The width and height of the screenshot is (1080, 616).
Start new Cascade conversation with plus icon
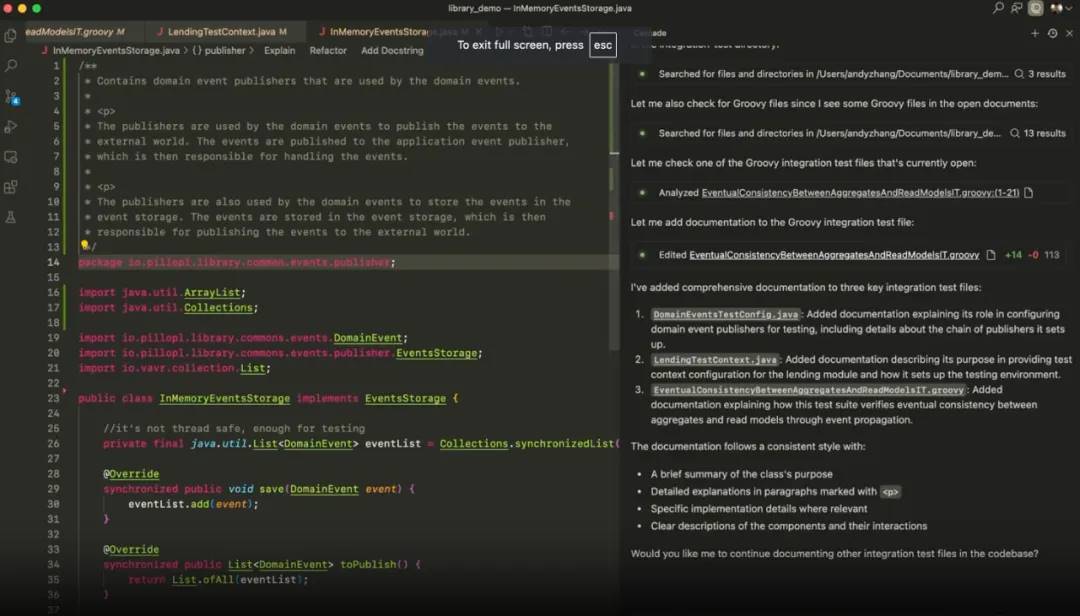point(1035,33)
